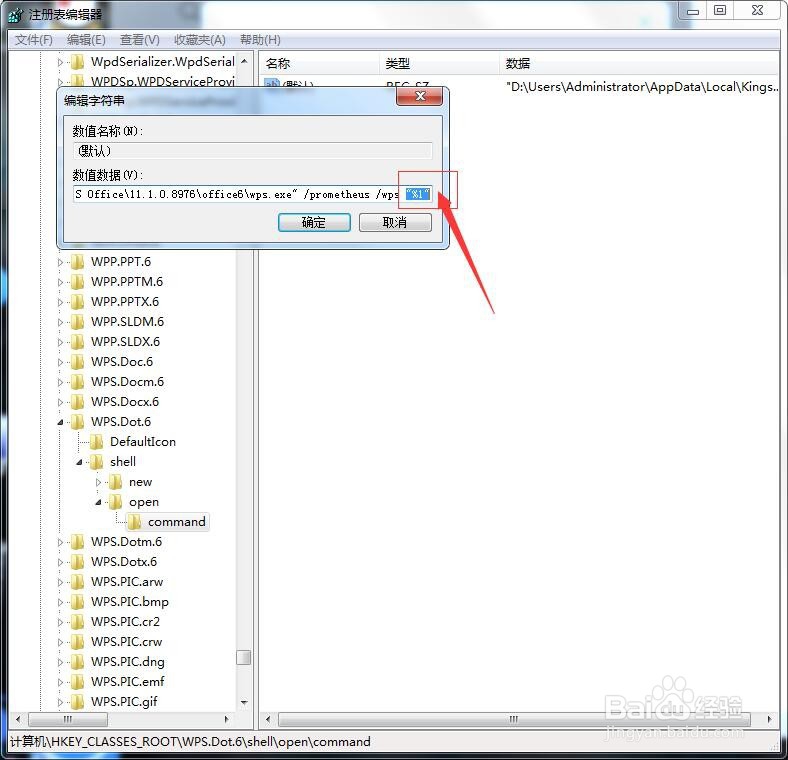Image resolution: width=788 pixels, height=760 pixels.
Task: Expand the WPP.PPTM.6 tree node
Action: coord(60,282)
